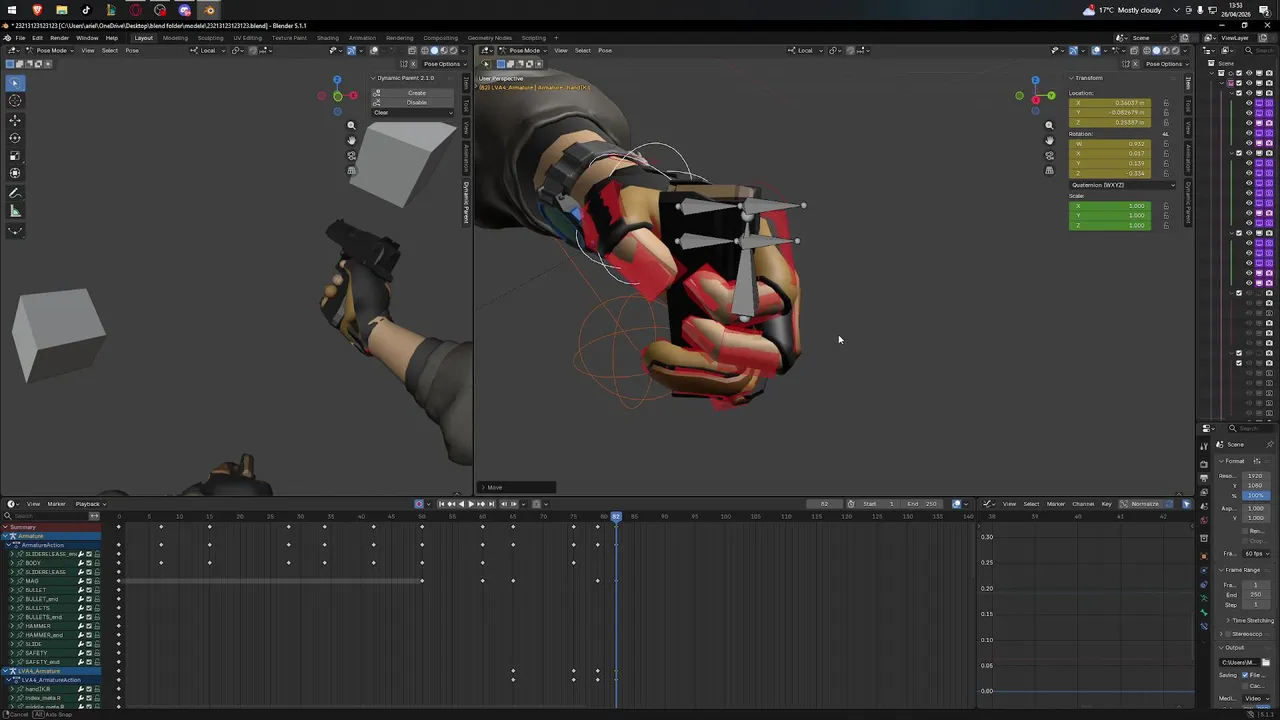Viewport: 1280px width, 720px height.
Task: Select the Measure tool in left viewport
Action: (x=15, y=211)
